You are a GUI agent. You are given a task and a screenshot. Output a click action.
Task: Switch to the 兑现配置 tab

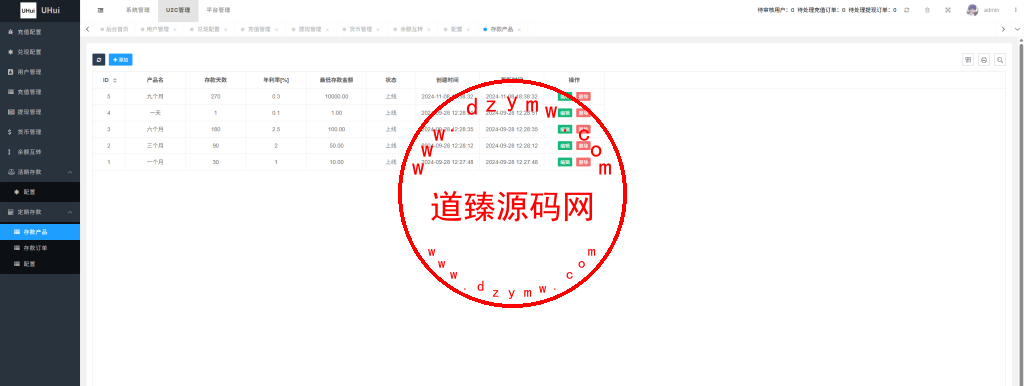pos(208,30)
